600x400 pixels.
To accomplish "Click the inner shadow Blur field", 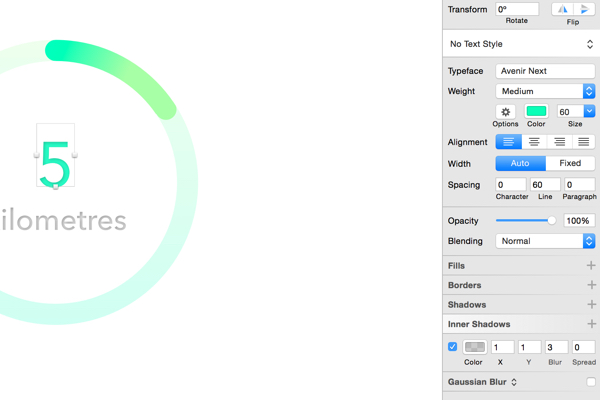I will [556, 347].
